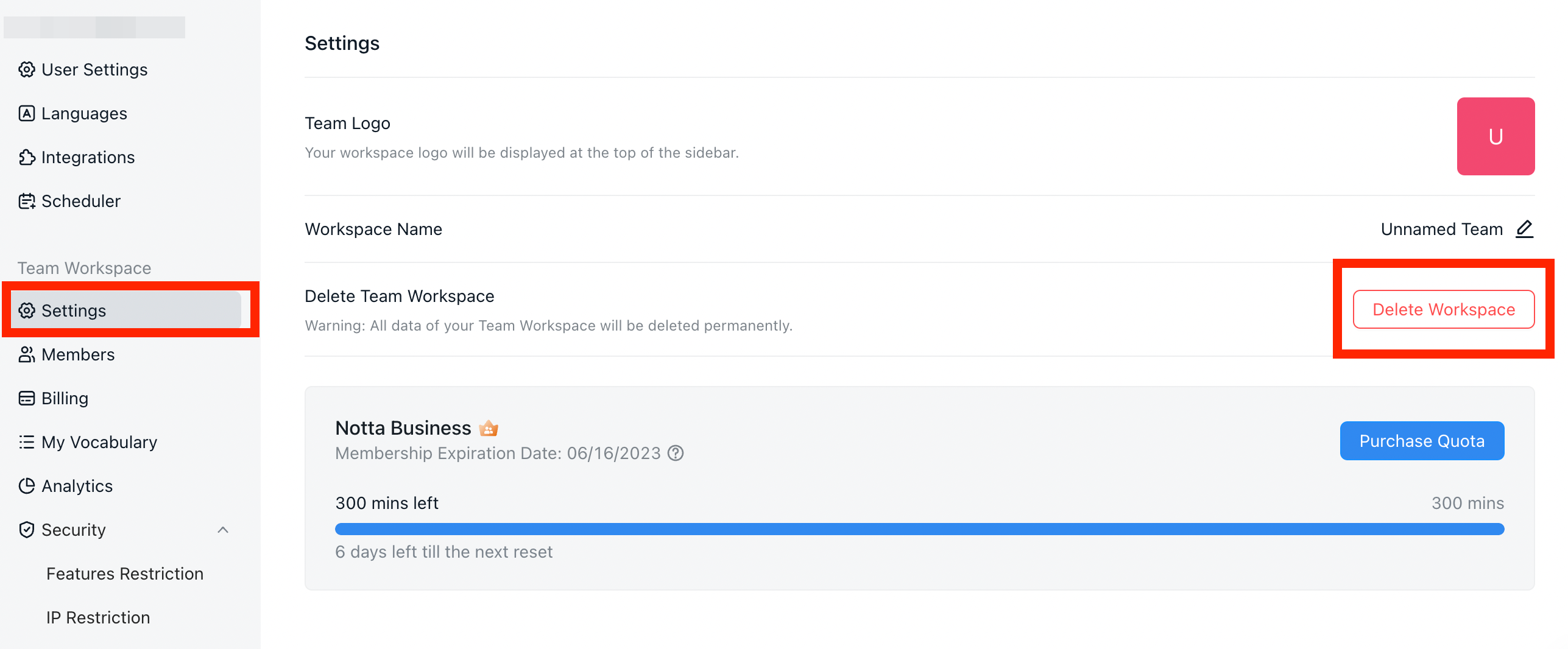Image resolution: width=1568 pixels, height=649 pixels.
Task: Click the Integrations puzzle icon
Action: click(26, 157)
